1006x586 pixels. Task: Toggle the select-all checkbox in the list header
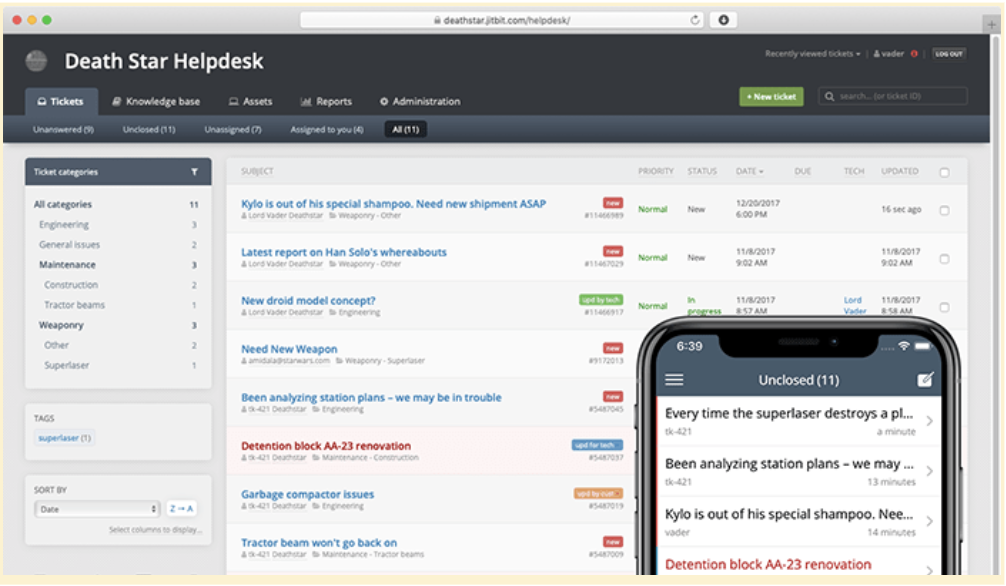pos(944,171)
